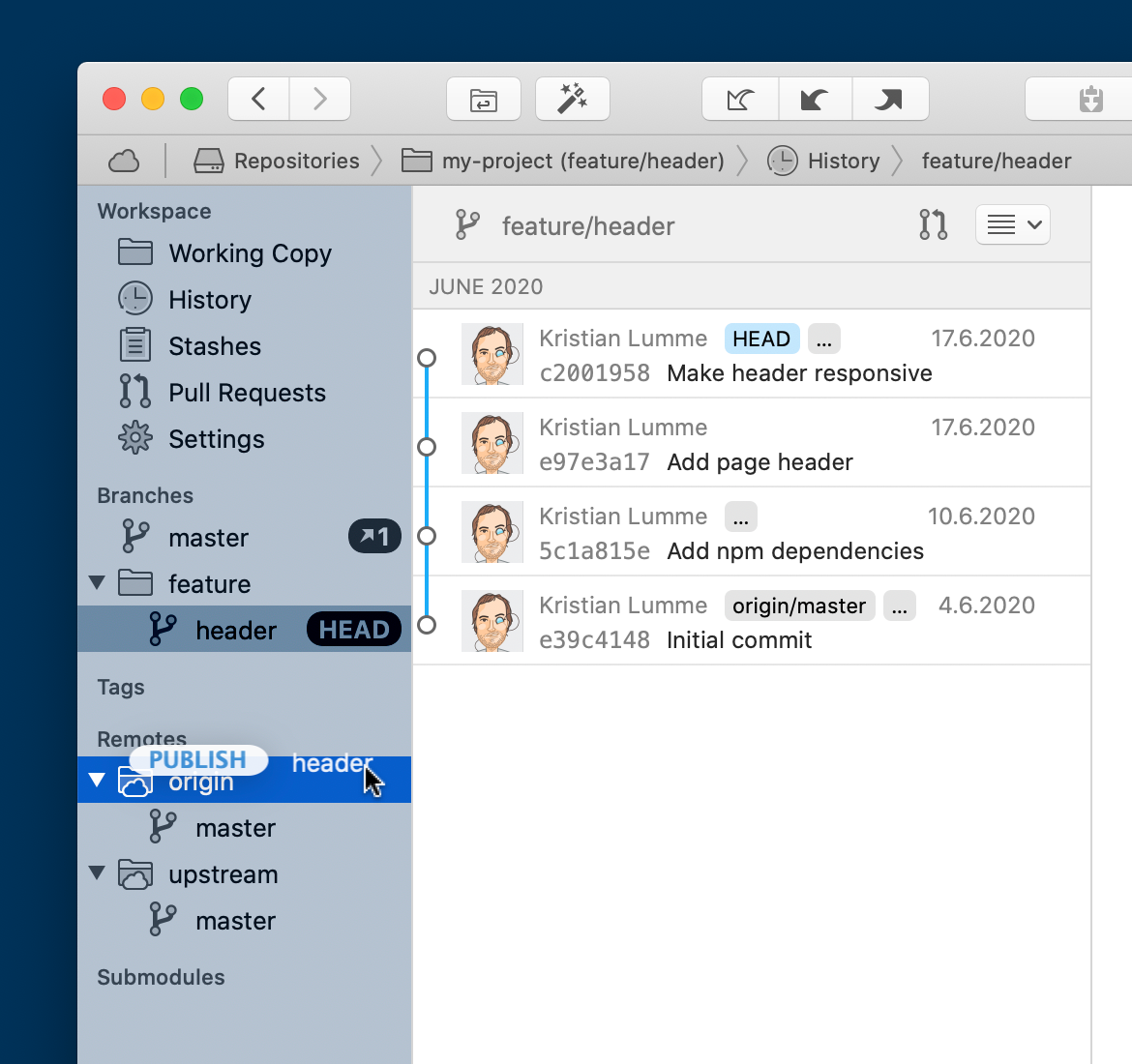
Task: Click the PUBLISH button over origin
Action: (x=197, y=759)
